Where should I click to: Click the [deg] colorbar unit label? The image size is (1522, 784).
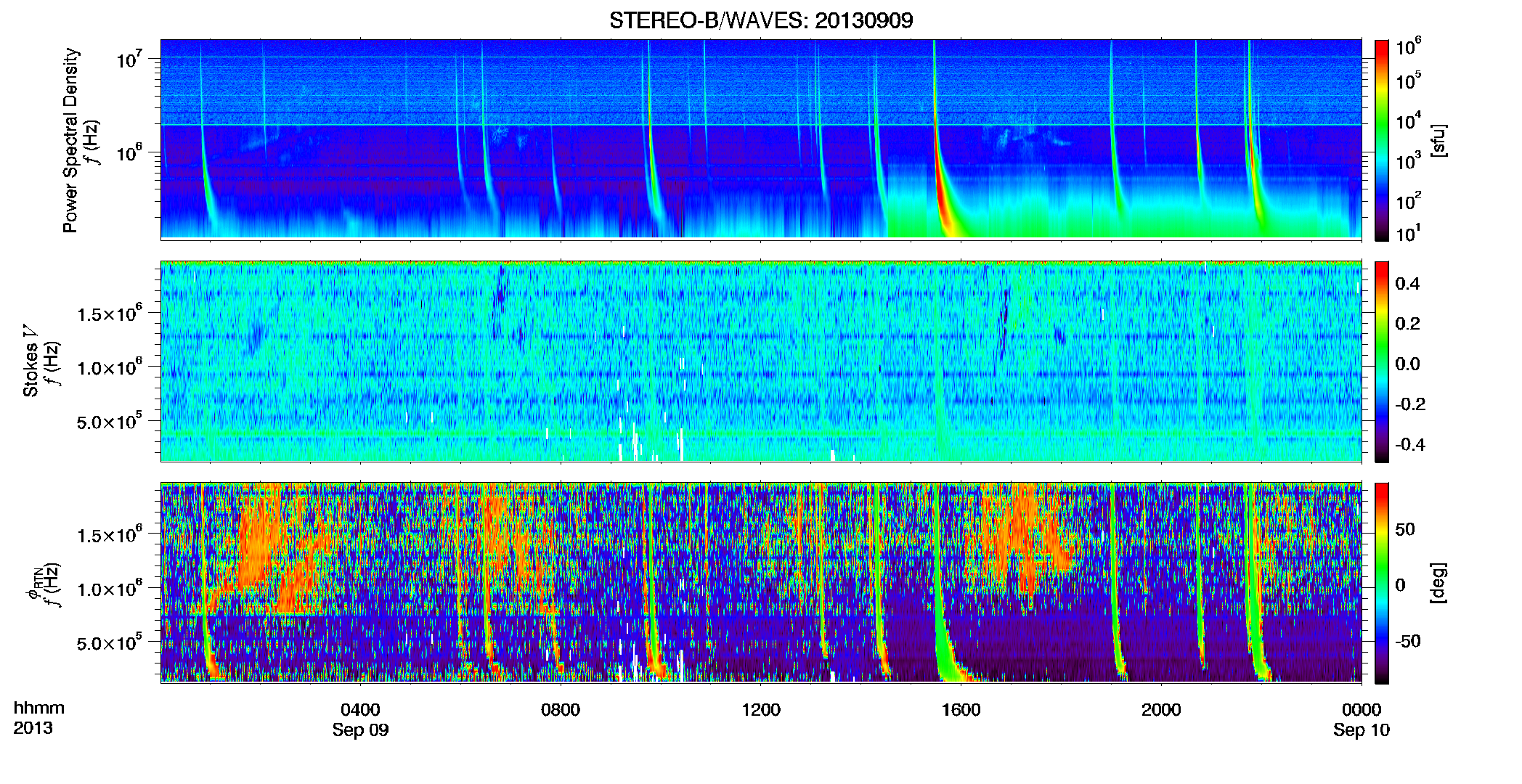tap(1438, 582)
